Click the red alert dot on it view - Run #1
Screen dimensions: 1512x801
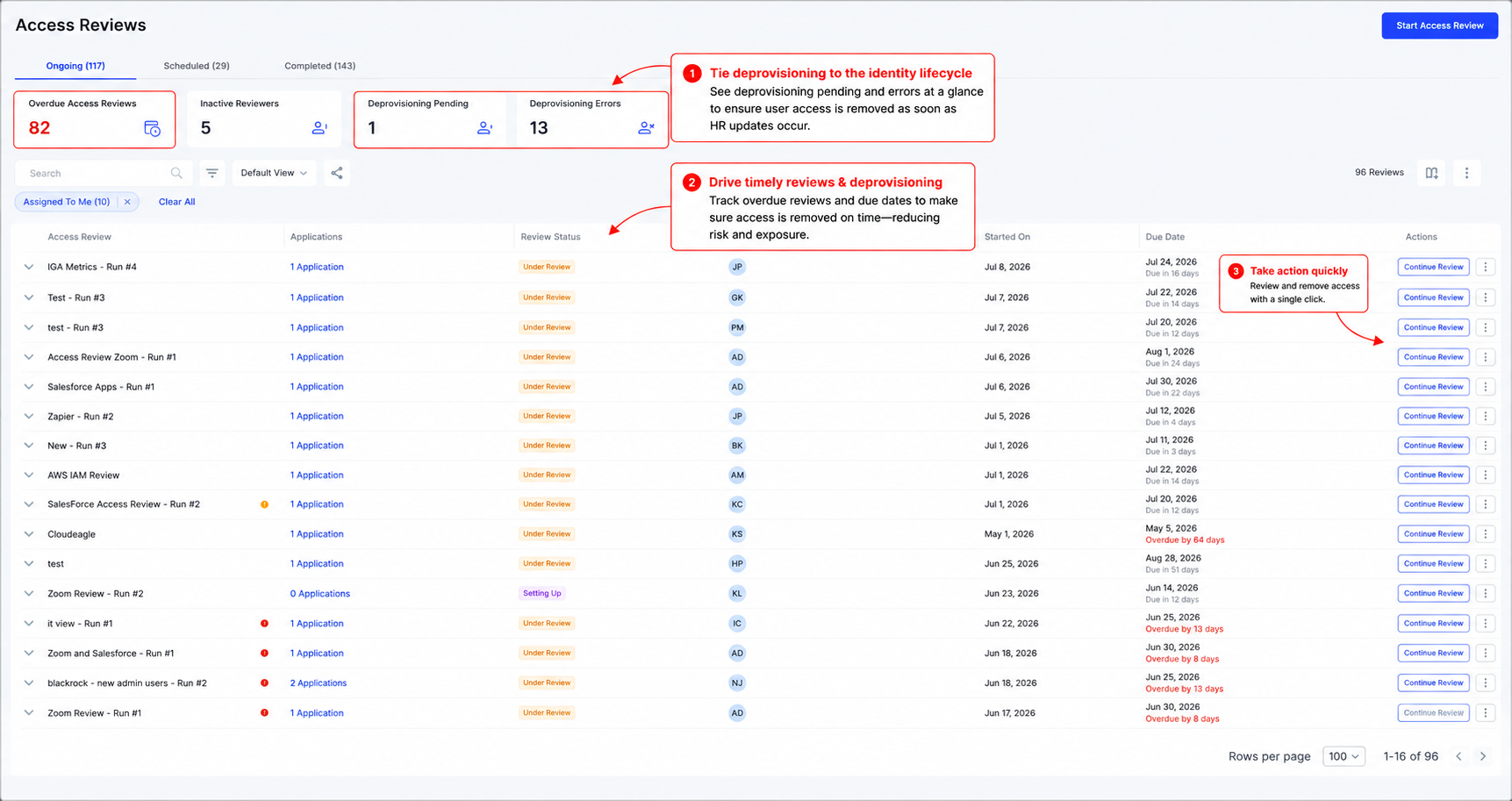click(264, 624)
